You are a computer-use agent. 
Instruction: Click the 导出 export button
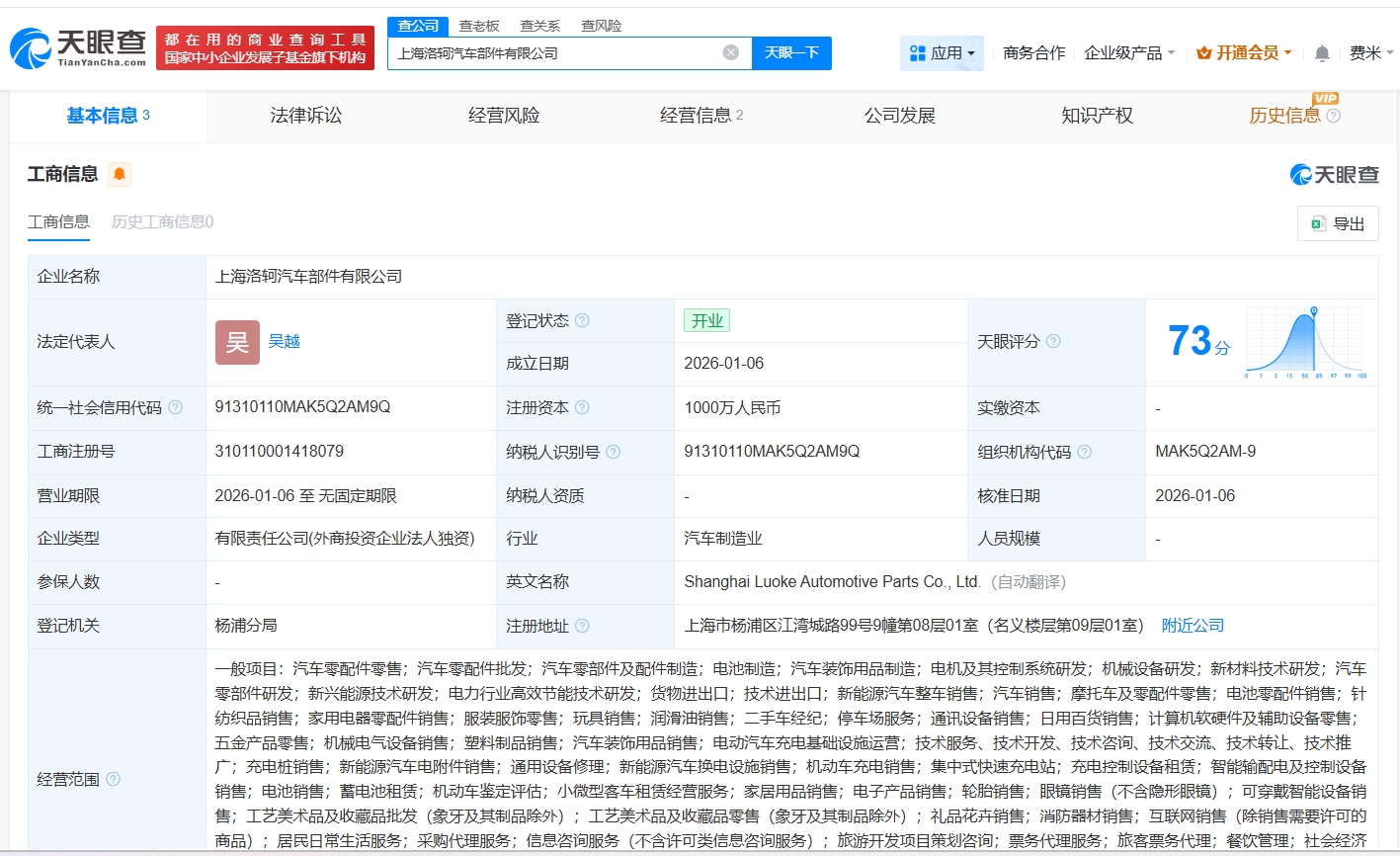pyautogui.click(x=1337, y=224)
